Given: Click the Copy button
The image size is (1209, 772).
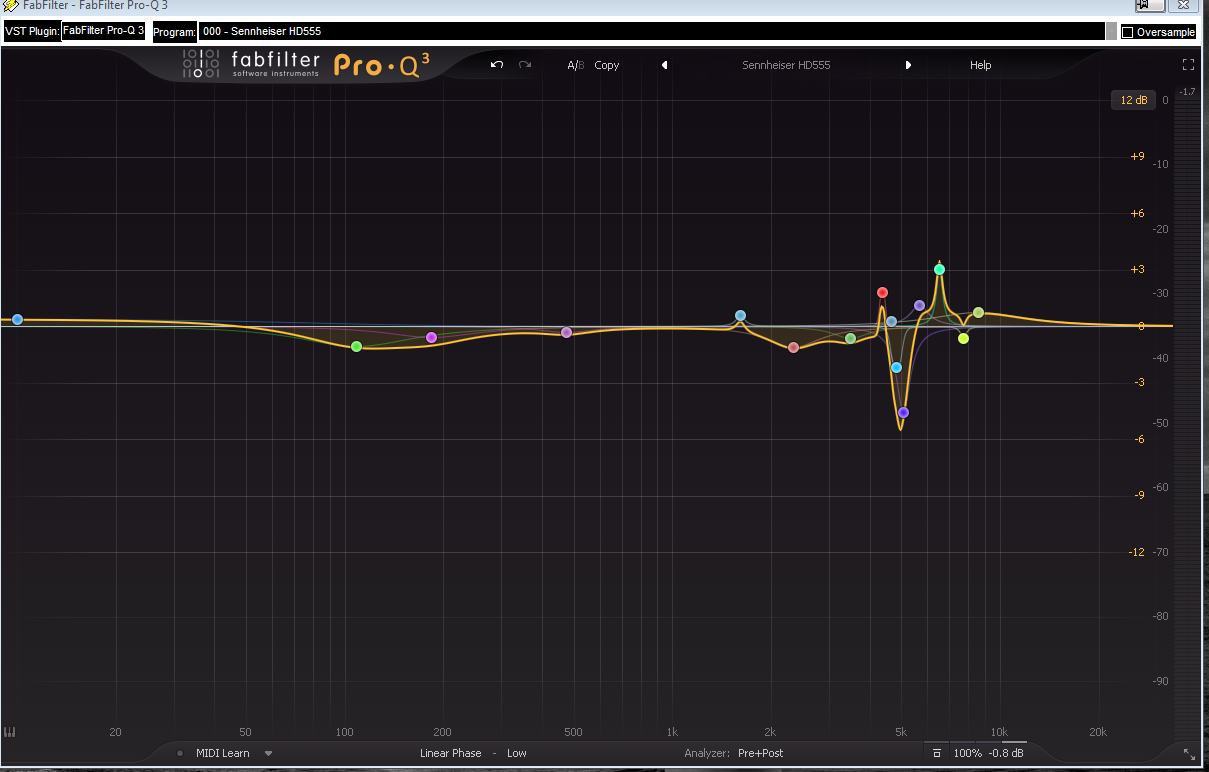Looking at the screenshot, I should 607,65.
